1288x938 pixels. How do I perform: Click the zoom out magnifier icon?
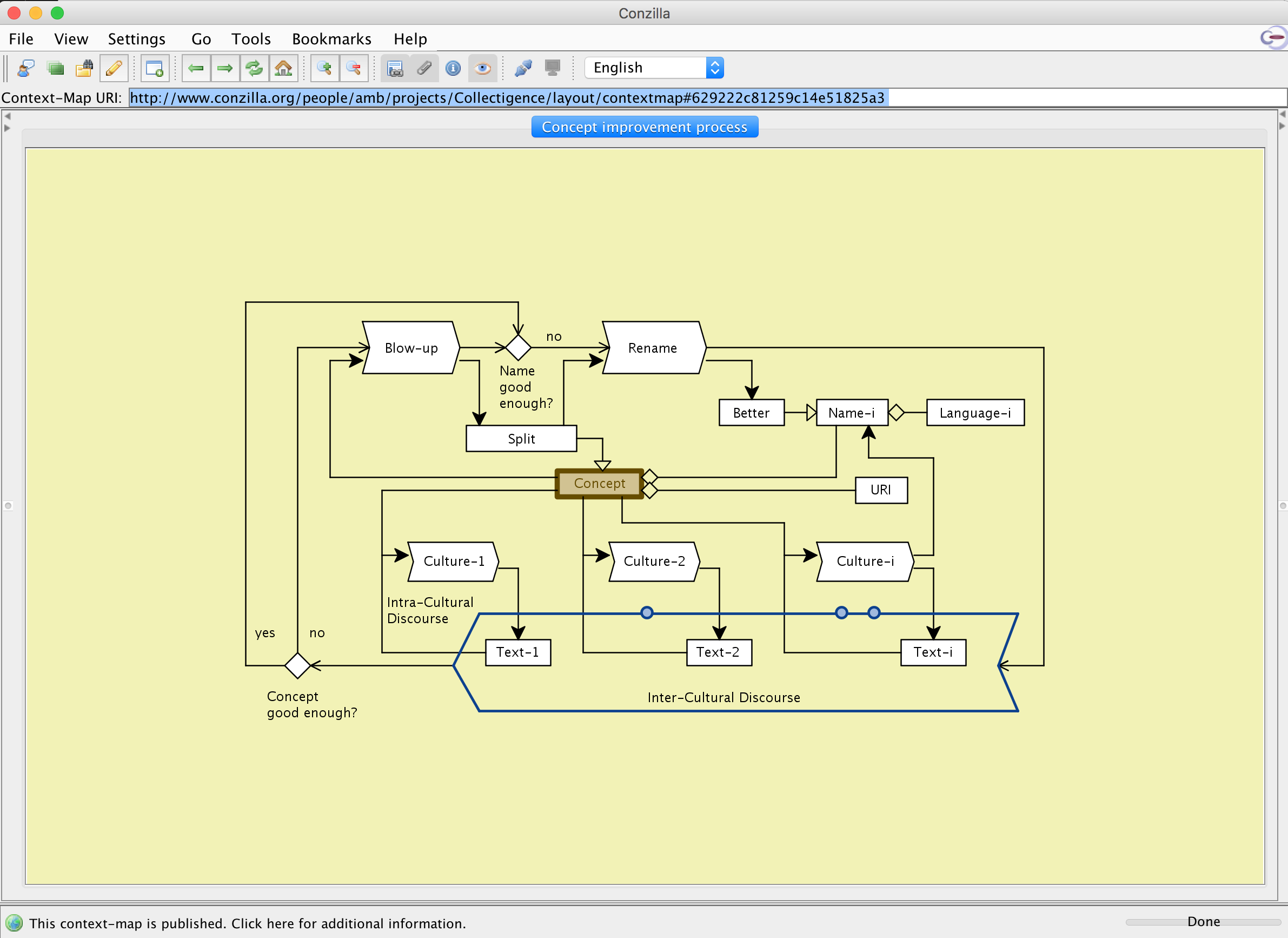tap(353, 68)
